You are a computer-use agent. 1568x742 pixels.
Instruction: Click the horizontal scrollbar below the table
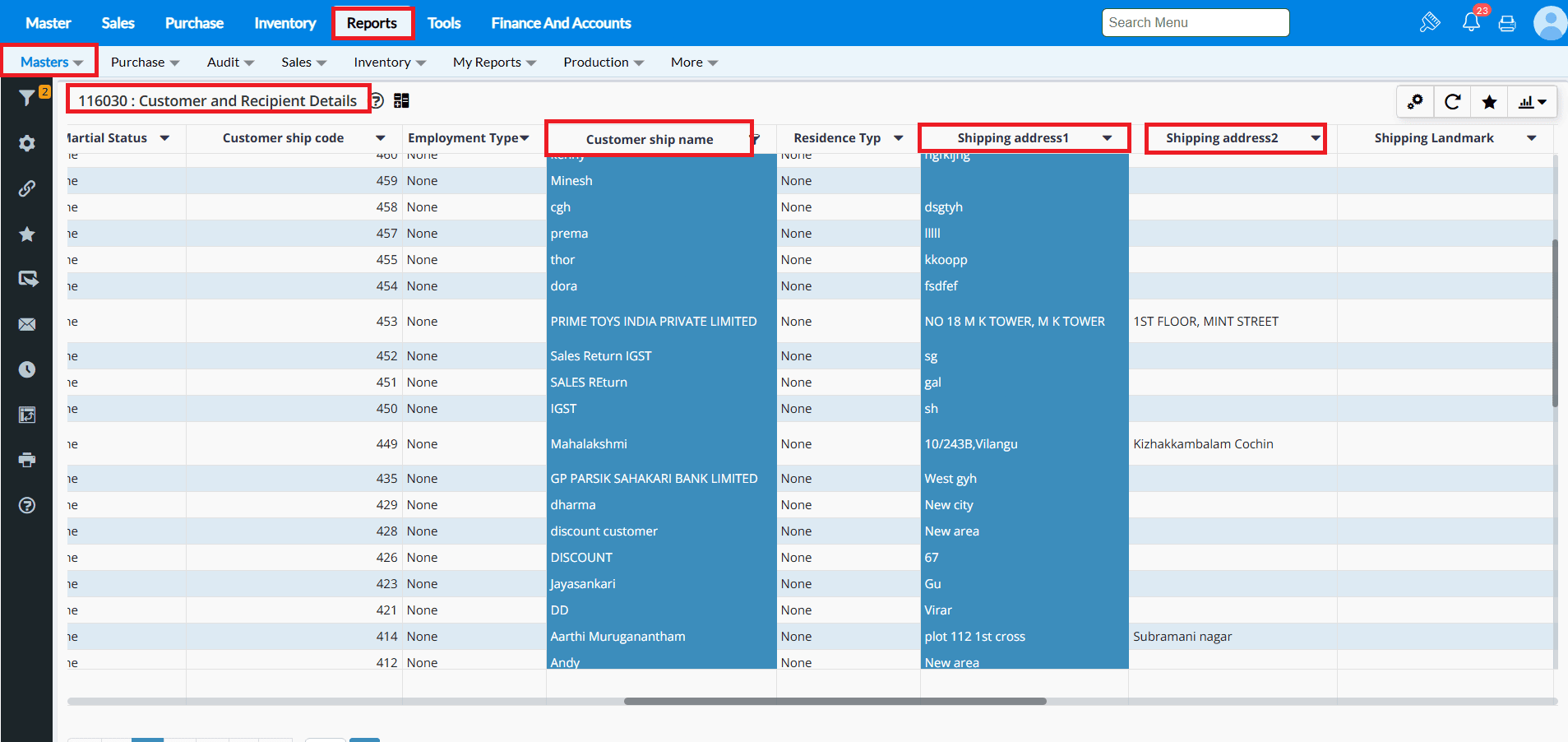point(835,702)
